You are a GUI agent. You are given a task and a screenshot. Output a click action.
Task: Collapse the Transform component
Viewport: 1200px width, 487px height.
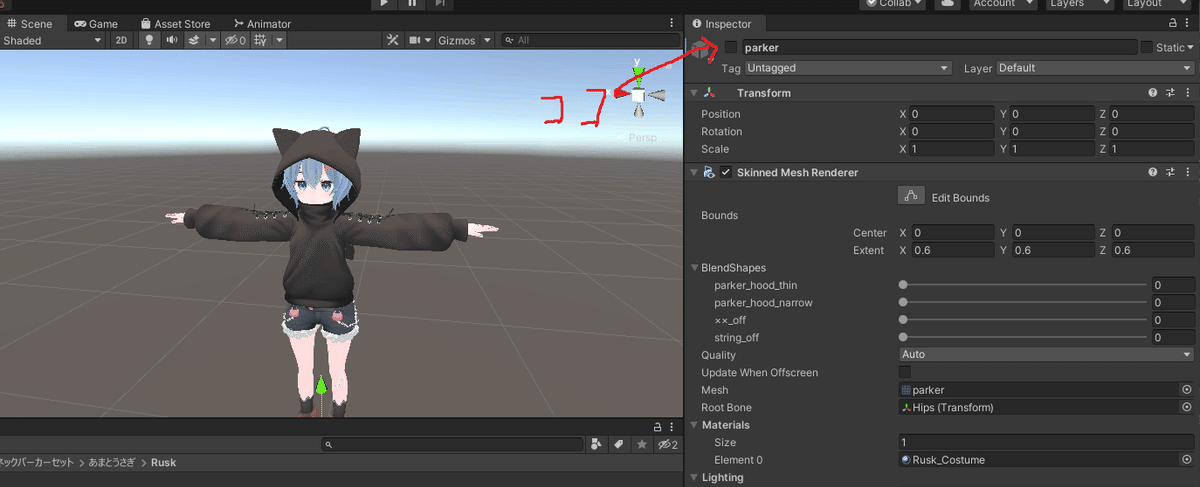coord(695,93)
